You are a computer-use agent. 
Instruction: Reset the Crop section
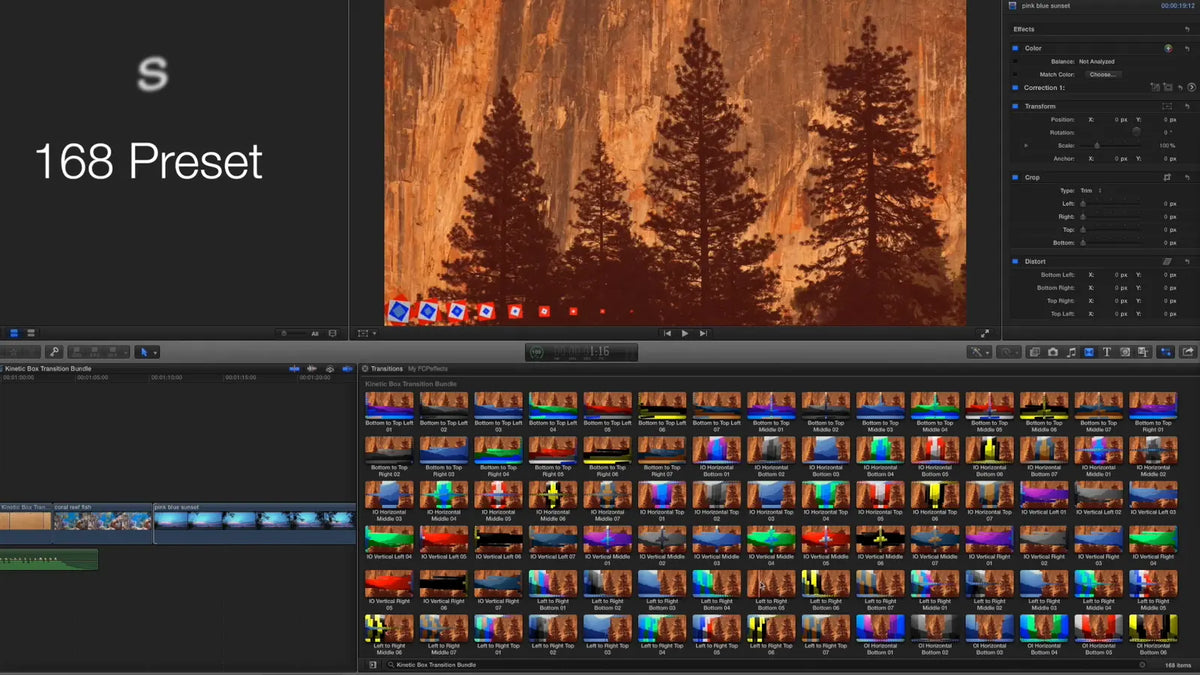(x=1187, y=177)
